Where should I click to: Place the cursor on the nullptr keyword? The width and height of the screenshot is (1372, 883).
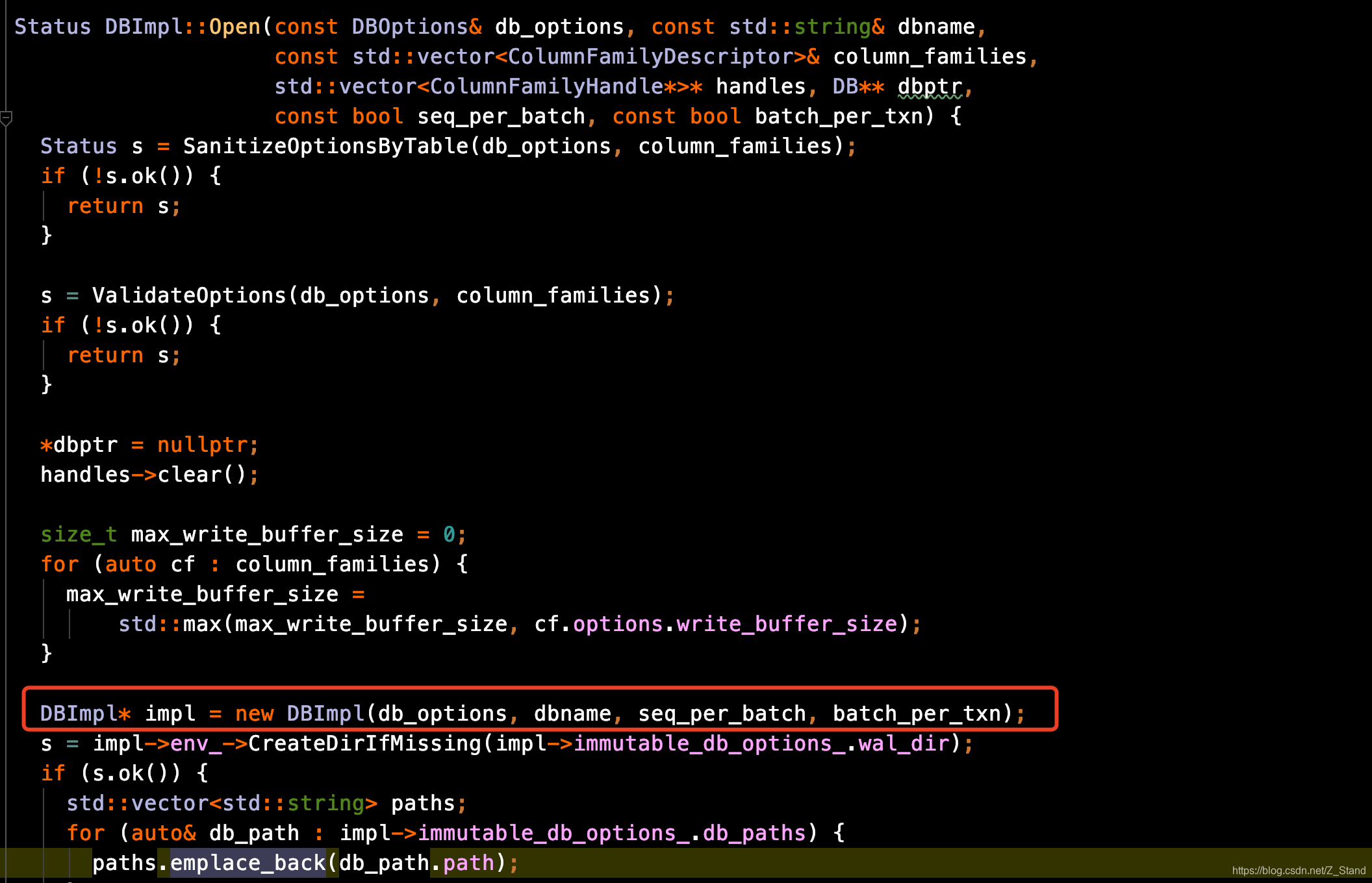coord(202,445)
